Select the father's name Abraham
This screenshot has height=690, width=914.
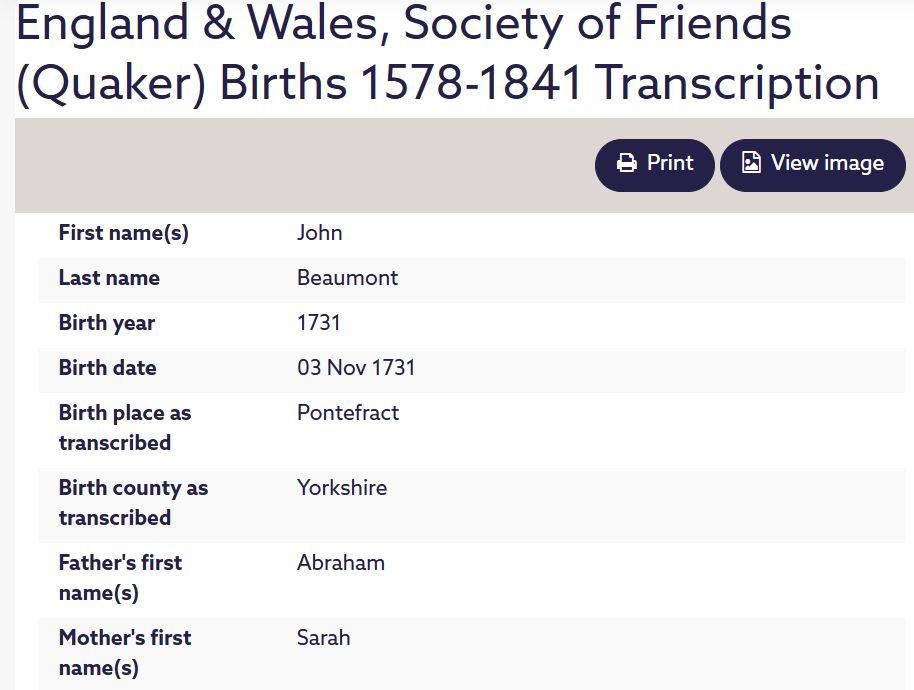[341, 563]
